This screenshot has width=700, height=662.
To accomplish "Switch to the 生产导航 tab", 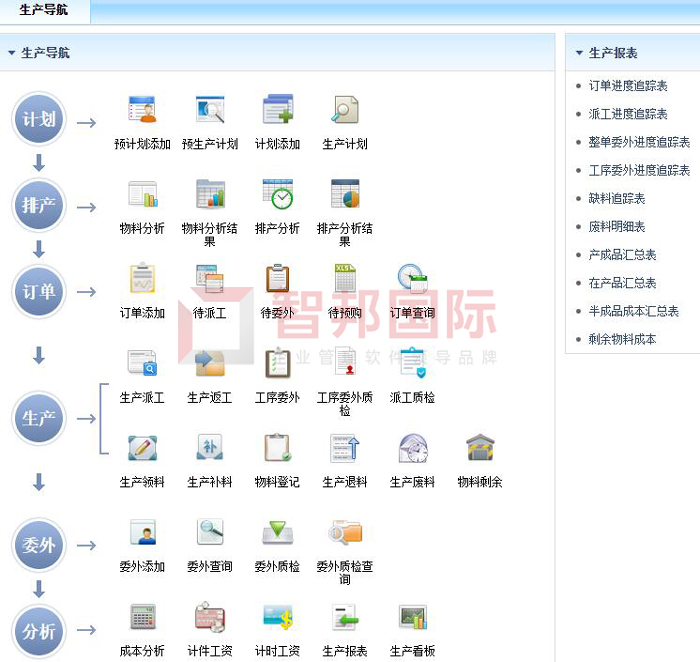I will (x=44, y=10).
